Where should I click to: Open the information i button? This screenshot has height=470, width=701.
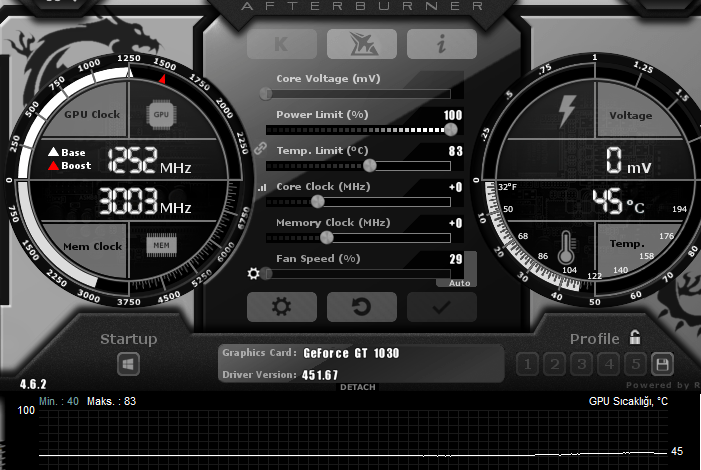pos(442,44)
